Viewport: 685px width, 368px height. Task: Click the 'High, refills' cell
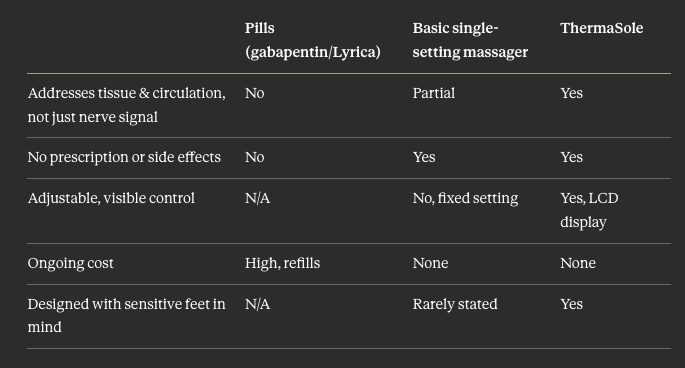coord(283,264)
